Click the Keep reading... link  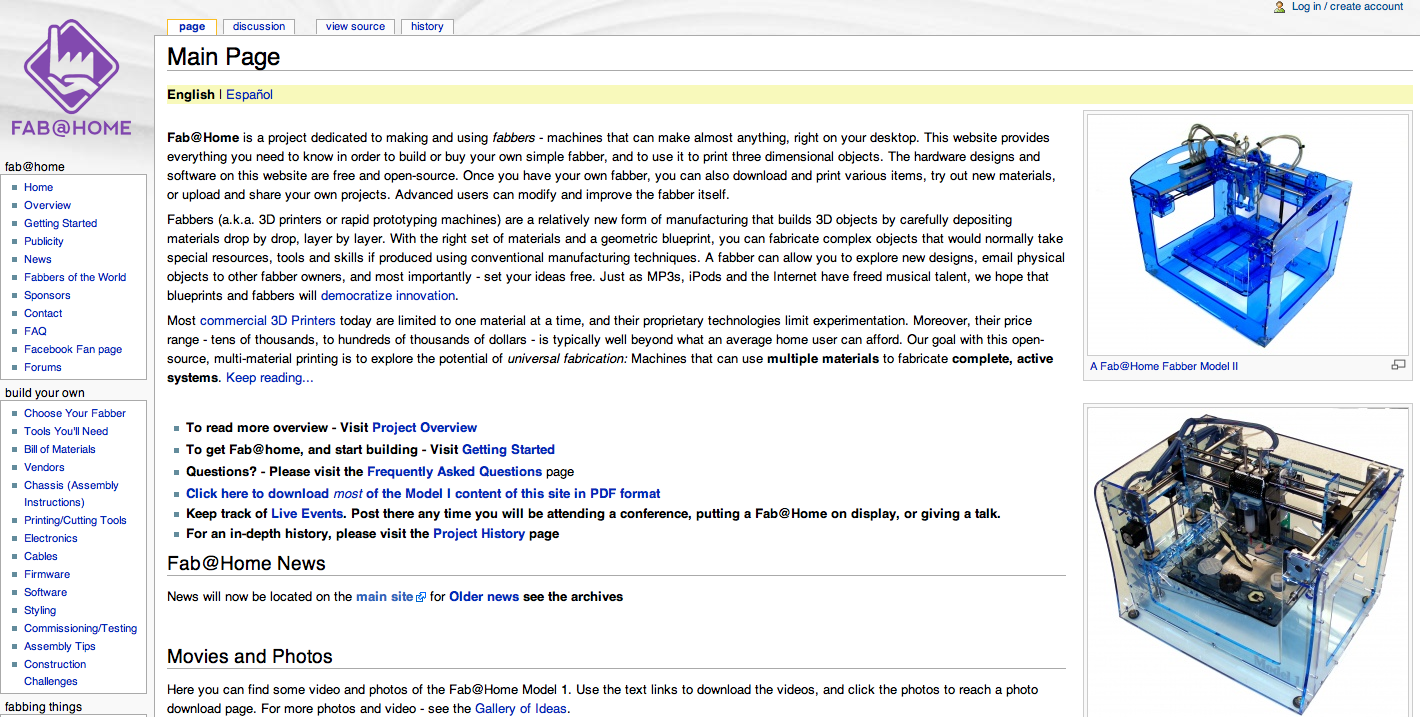pyautogui.click(x=270, y=378)
